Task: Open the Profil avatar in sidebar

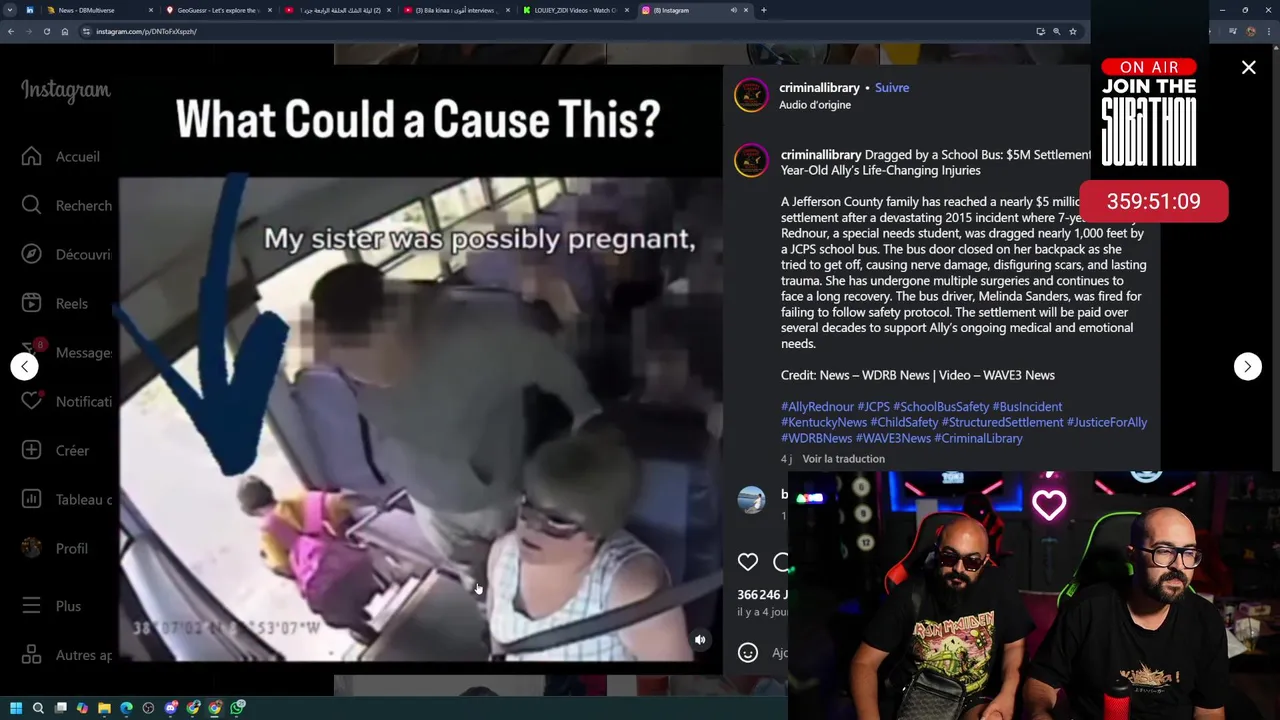Action: [x=31, y=548]
